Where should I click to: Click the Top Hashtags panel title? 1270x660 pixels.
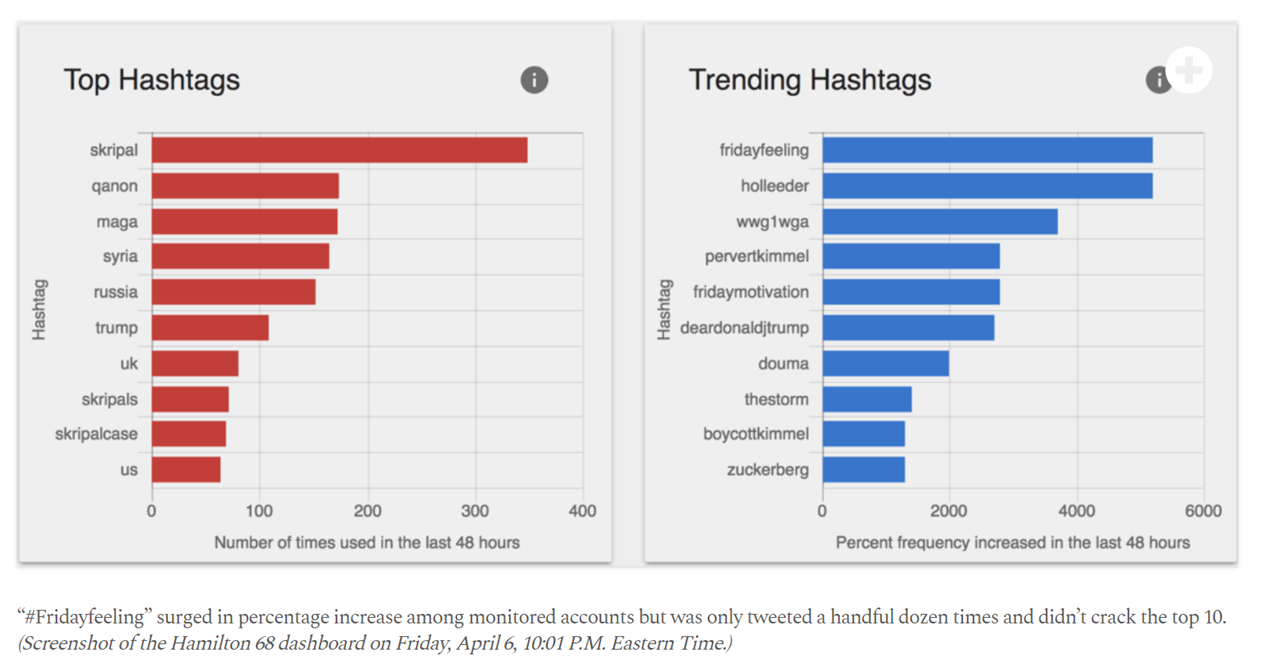pyautogui.click(x=152, y=80)
